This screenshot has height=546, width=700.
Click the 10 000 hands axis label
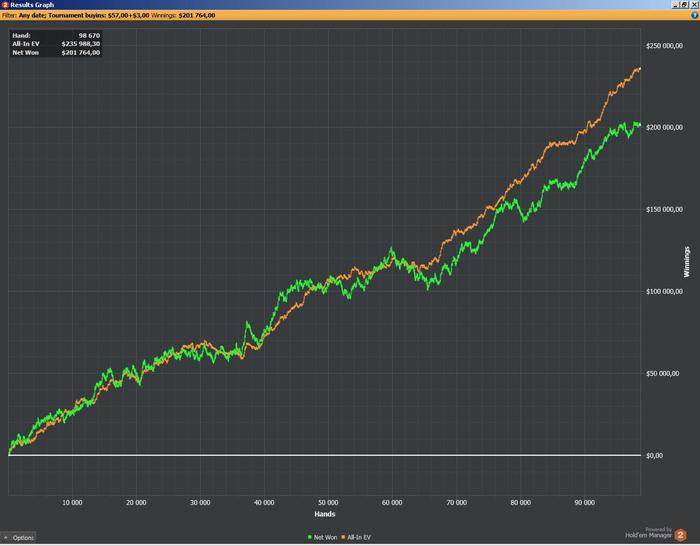(72, 503)
